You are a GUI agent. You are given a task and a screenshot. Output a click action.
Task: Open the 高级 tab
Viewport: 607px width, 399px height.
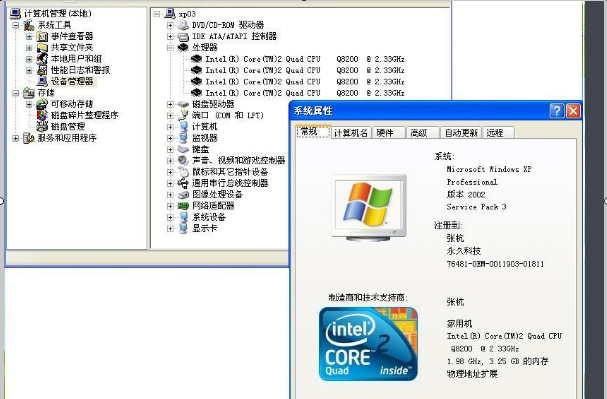(x=422, y=133)
